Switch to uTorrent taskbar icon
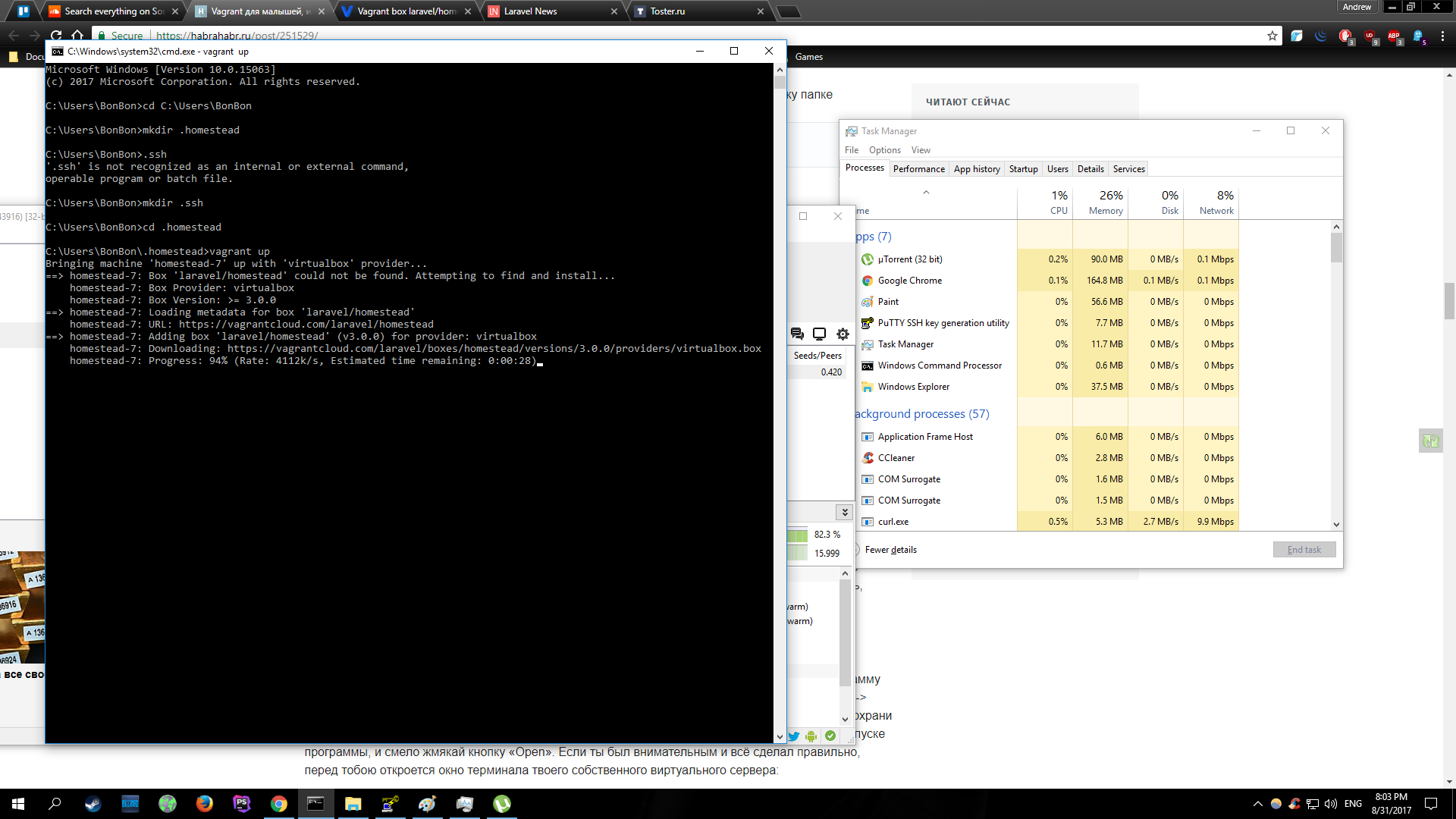Image resolution: width=1456 pixels, height=819 pixels. point(501,804)
